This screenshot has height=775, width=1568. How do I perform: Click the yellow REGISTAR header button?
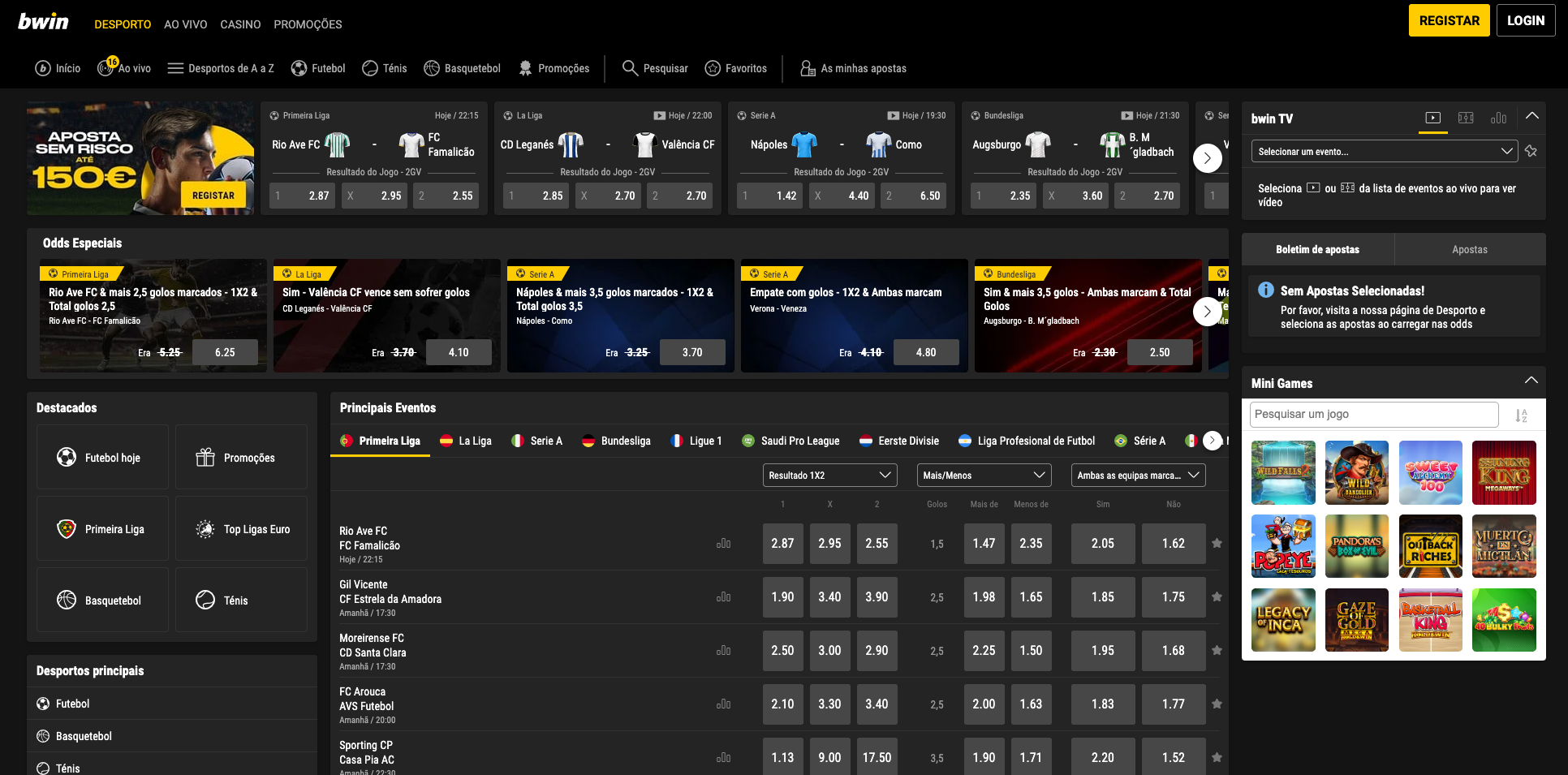(1450, 20)
